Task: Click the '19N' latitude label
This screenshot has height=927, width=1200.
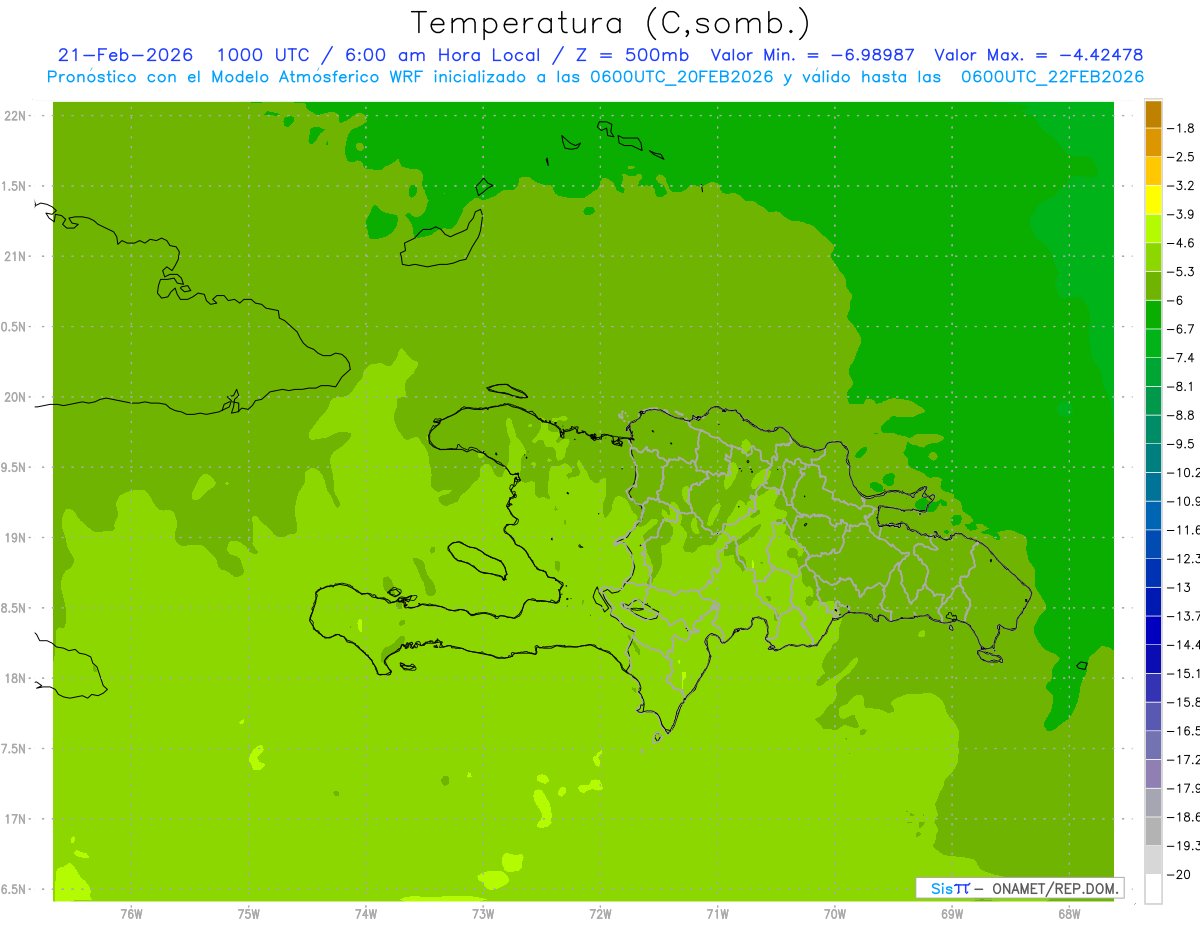Action: [x=15, y=538]
